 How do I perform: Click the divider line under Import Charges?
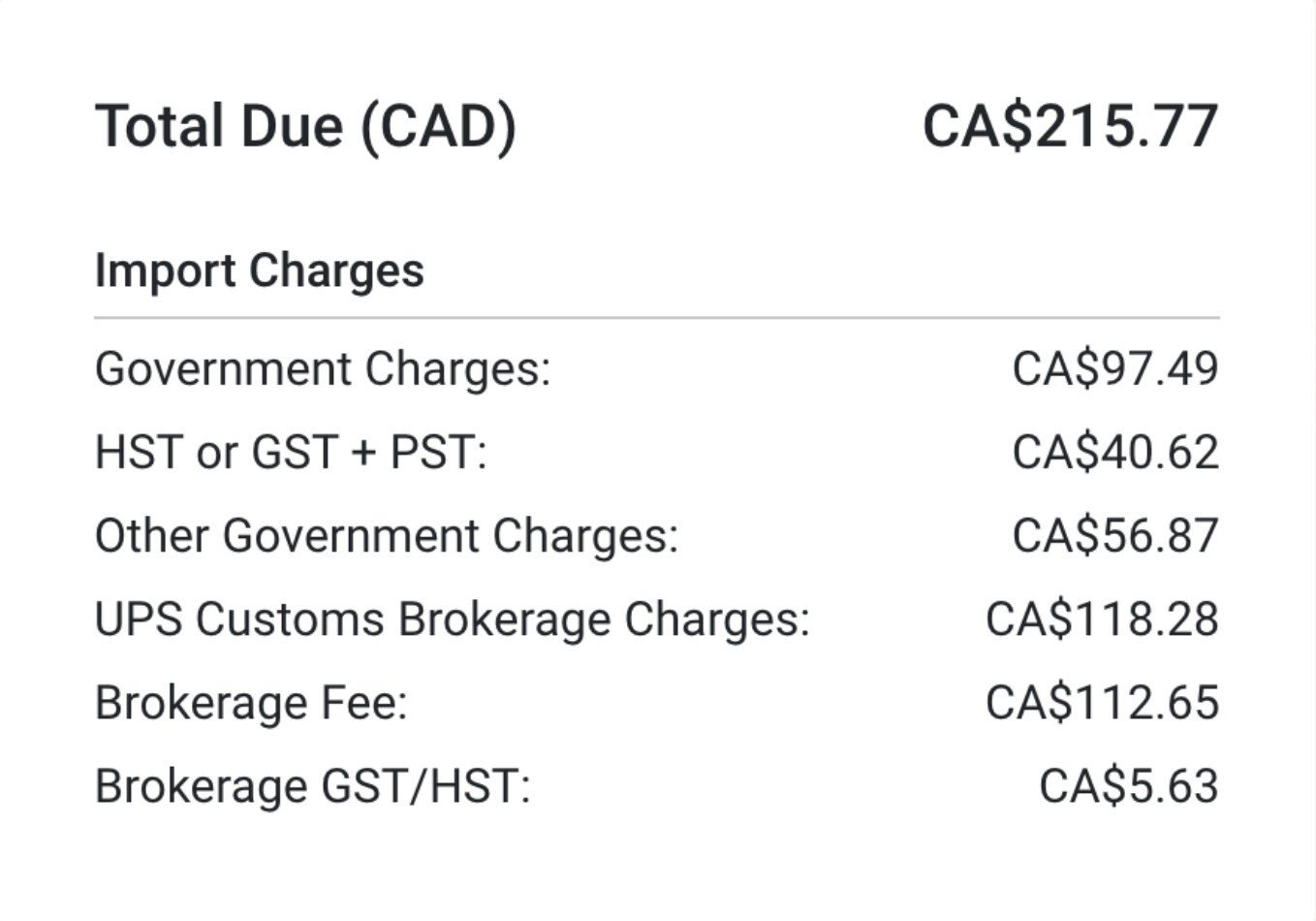[x=656, y=317]
